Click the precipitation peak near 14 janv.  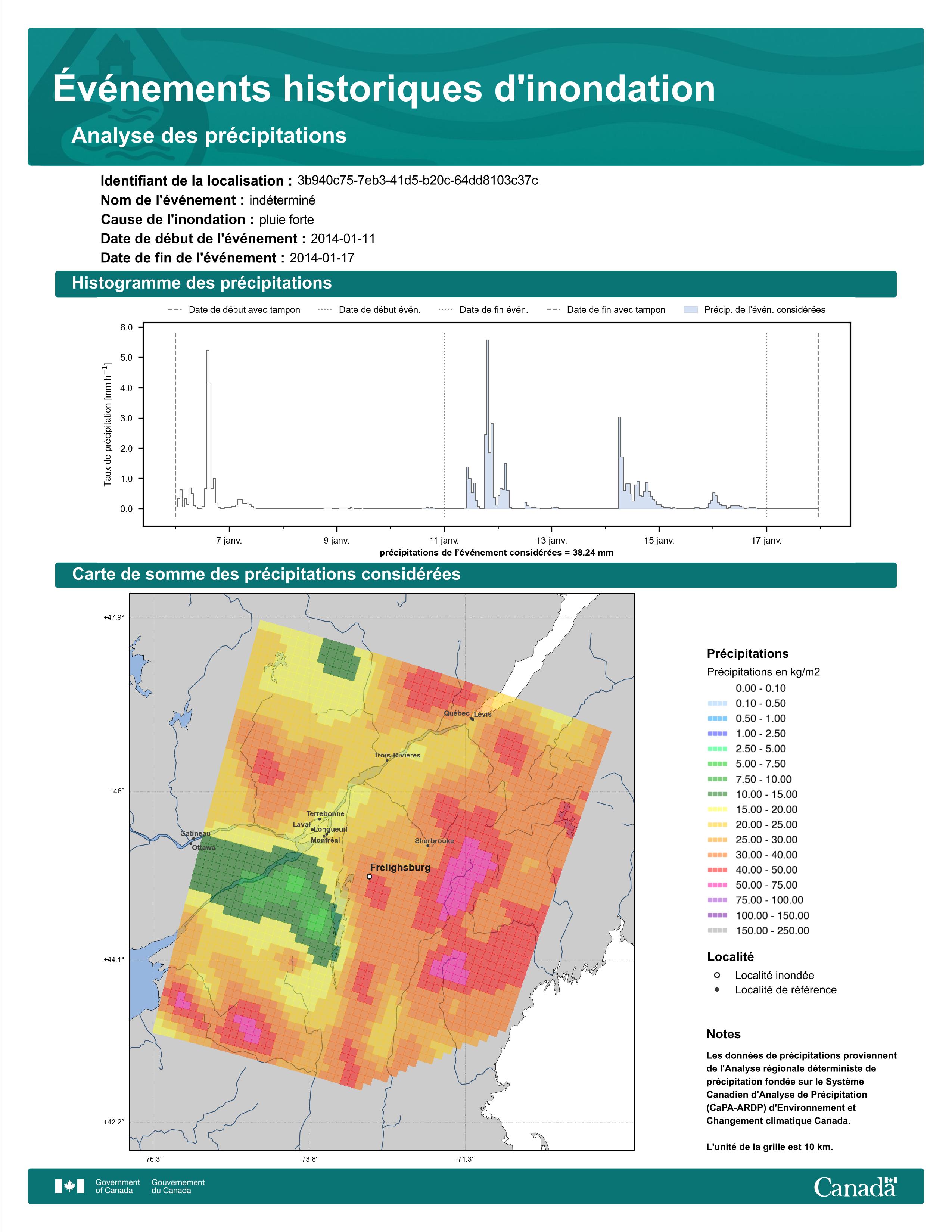[x=620, y=463]
